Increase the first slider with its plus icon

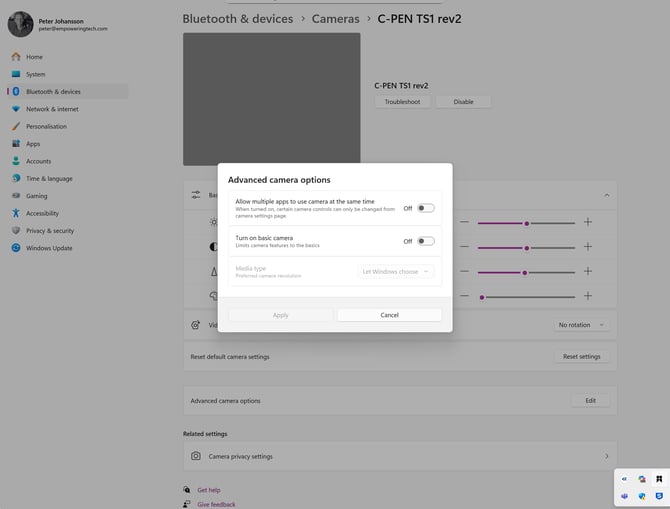coord(588,222)
